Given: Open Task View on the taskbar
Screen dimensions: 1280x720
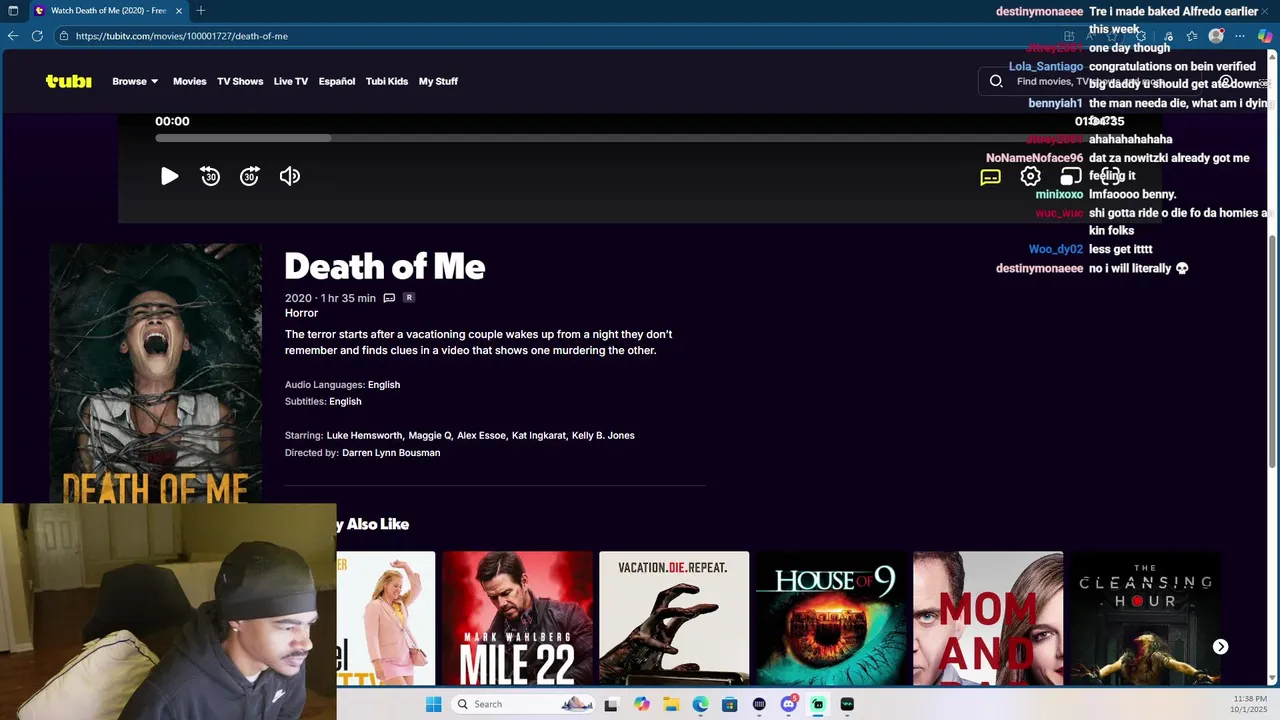Looking at the screenshot, I should click(x=611, y=704).
